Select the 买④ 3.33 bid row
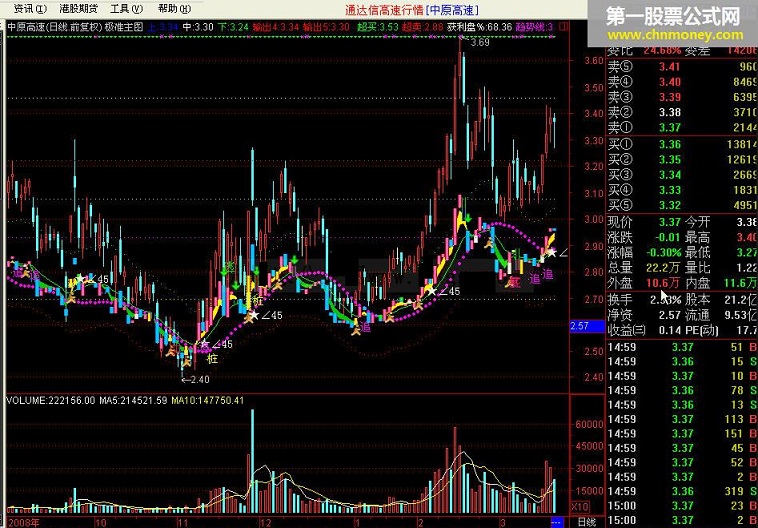This screenshot has height=528, width=758. click(x=682, y=190)
